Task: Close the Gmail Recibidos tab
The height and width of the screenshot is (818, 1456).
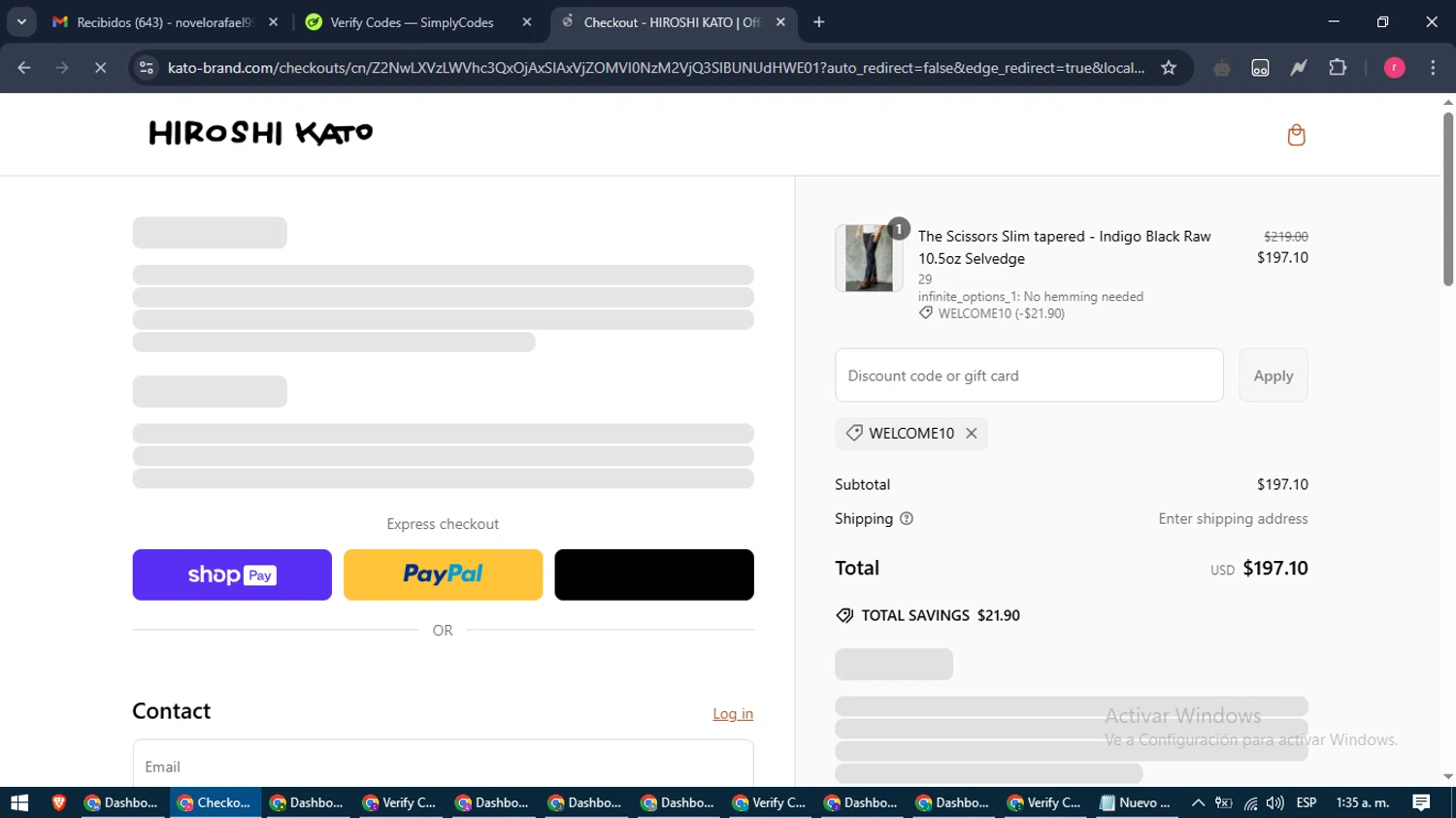Action: click(x=273, y=22)
